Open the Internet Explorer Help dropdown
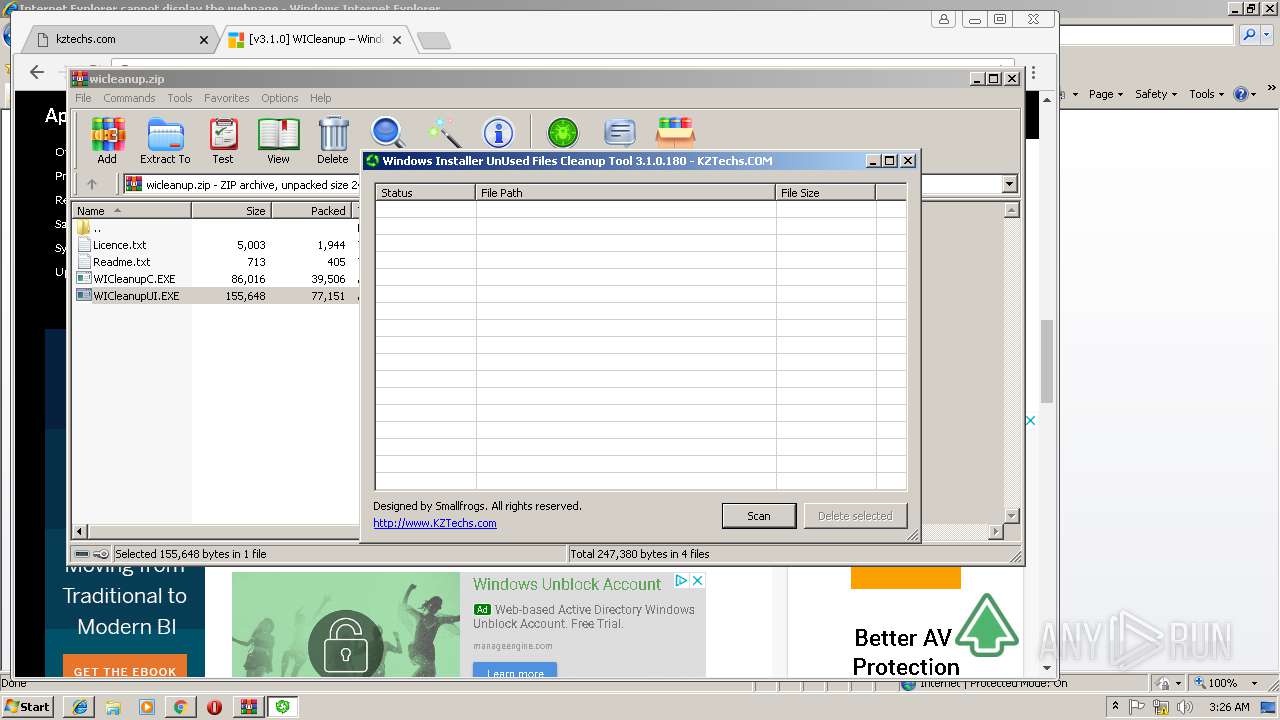The width and height of the screenshot is (1280, 720). (x=1245, y=94)
